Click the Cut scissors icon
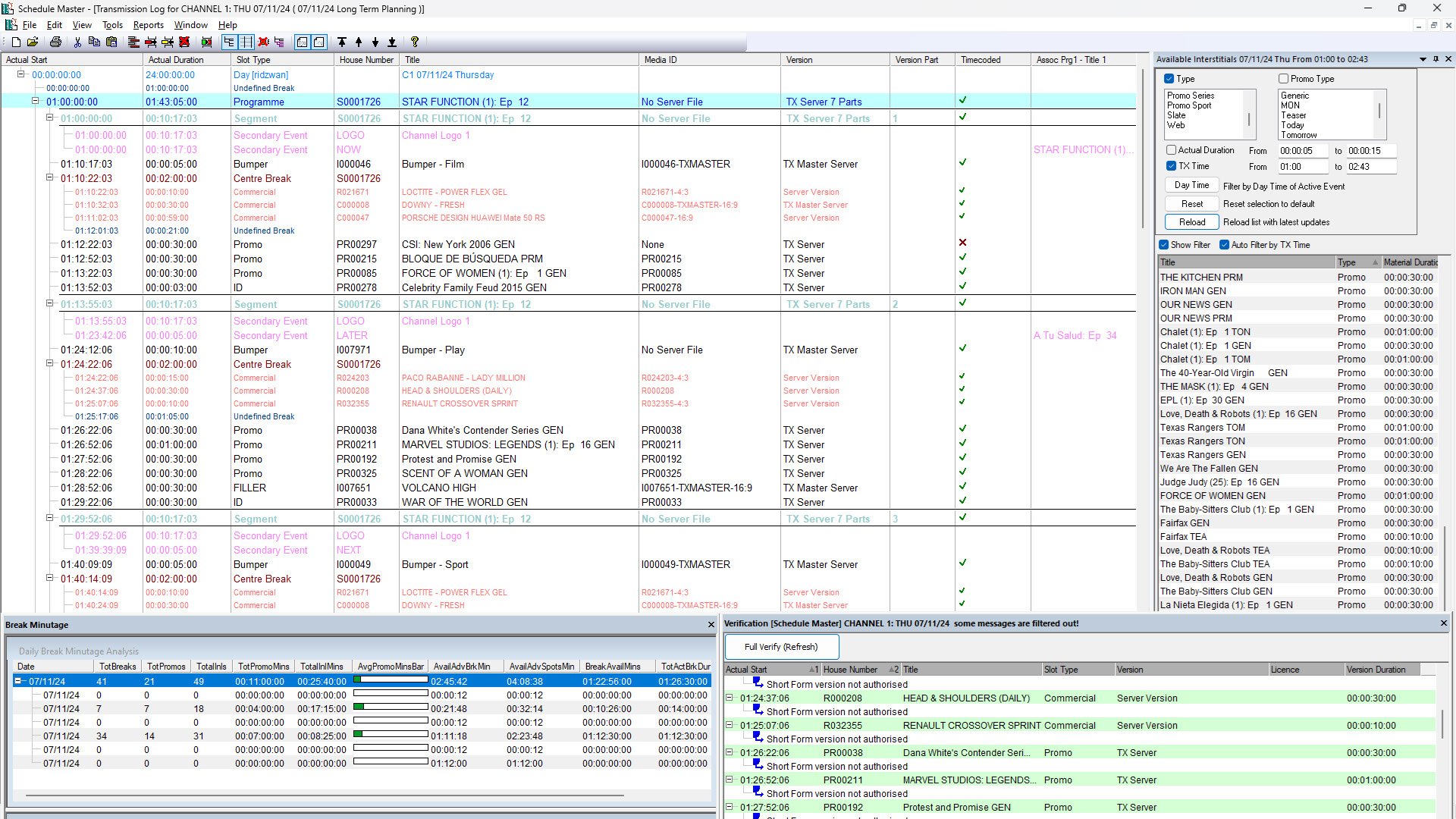This screenshot has height=819, width=1456. pos(77,42)
